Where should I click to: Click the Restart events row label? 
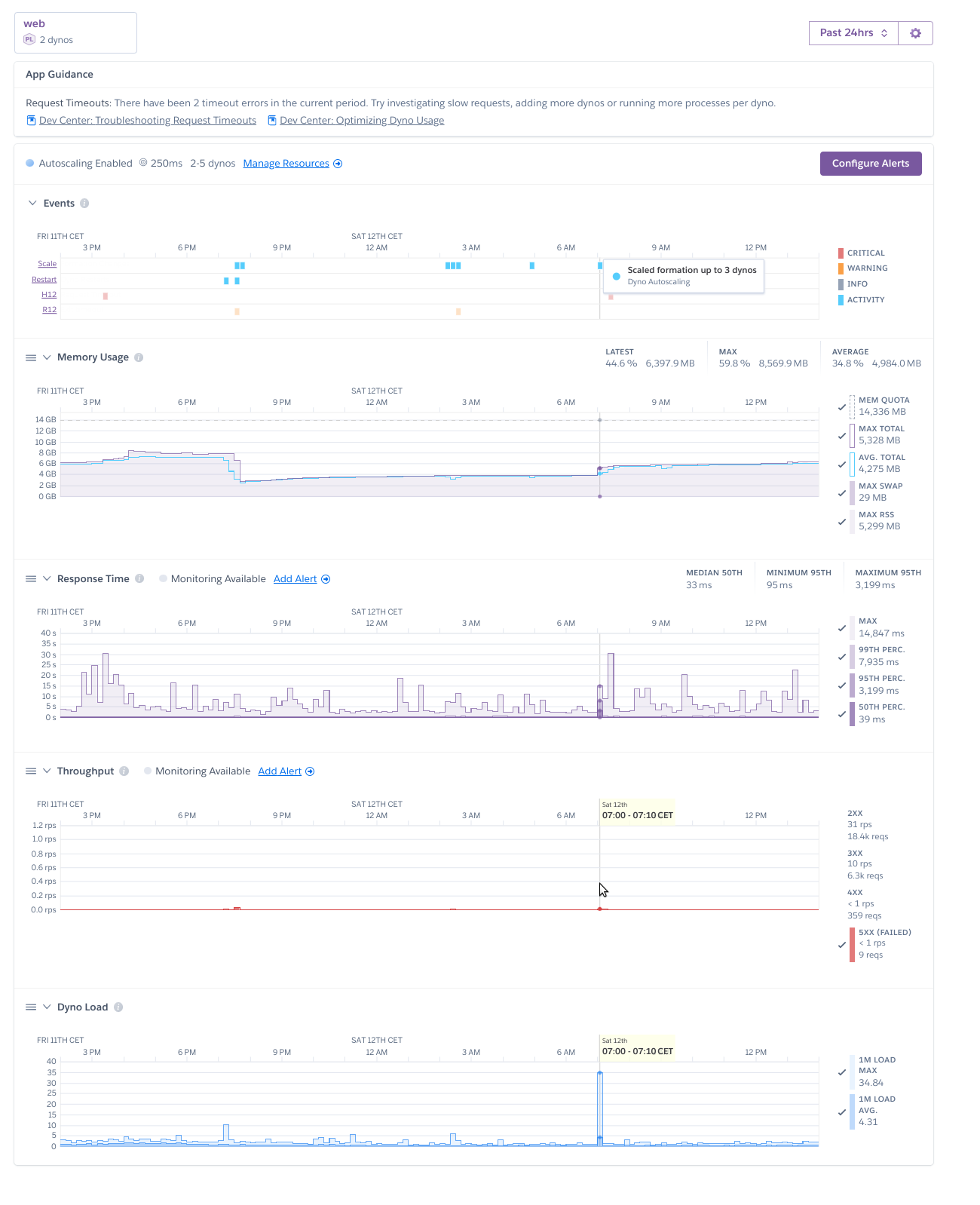pyautogui.click(x=44, y=280)
